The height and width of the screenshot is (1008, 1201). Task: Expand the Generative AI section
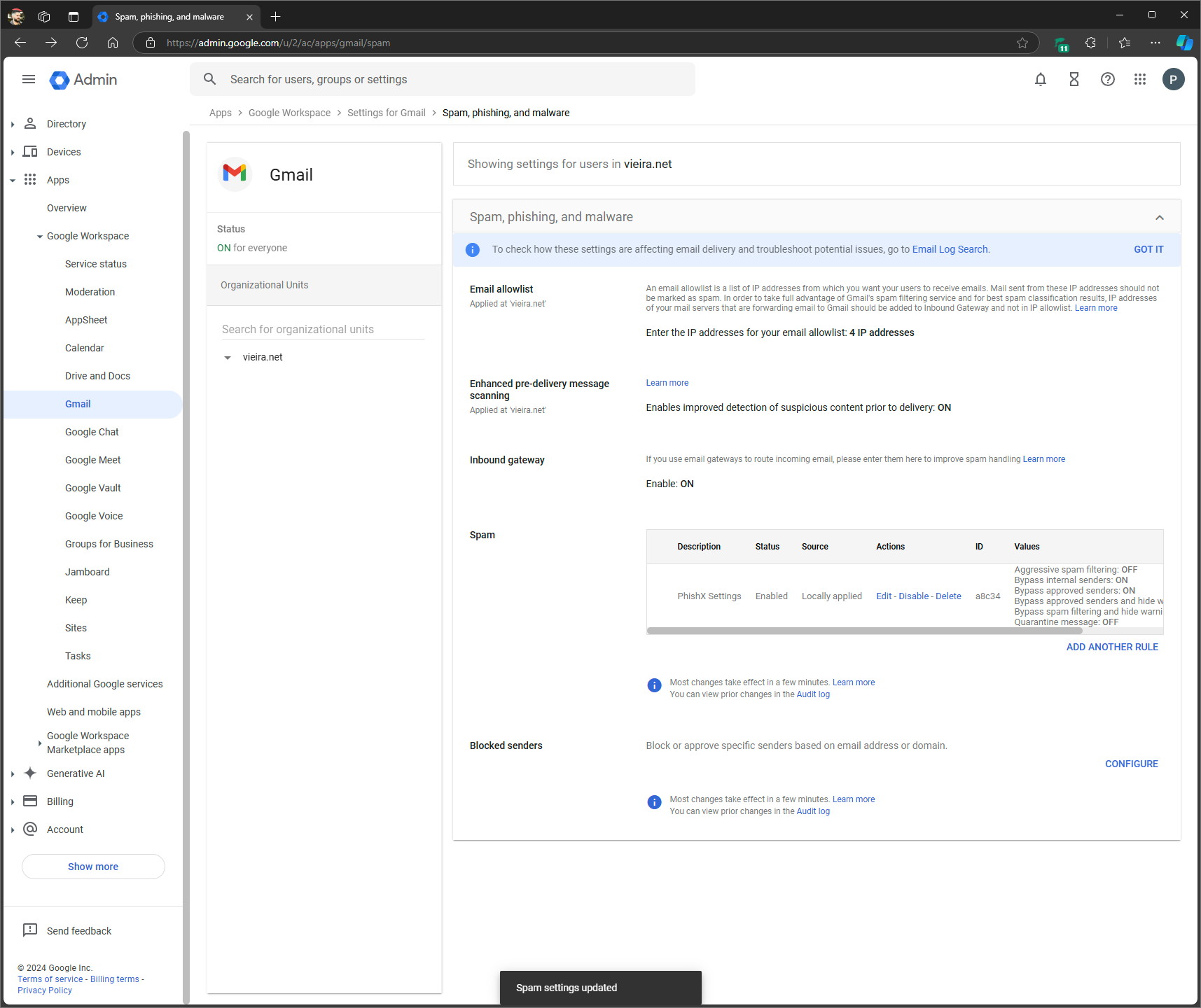13,773
